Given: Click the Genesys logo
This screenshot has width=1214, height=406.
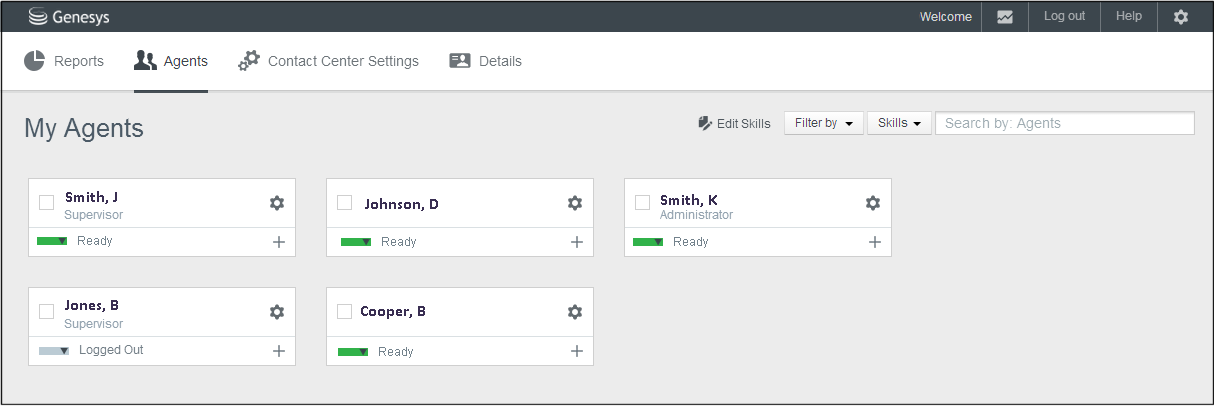Looking at the screenshot, I should click(68, 16).
